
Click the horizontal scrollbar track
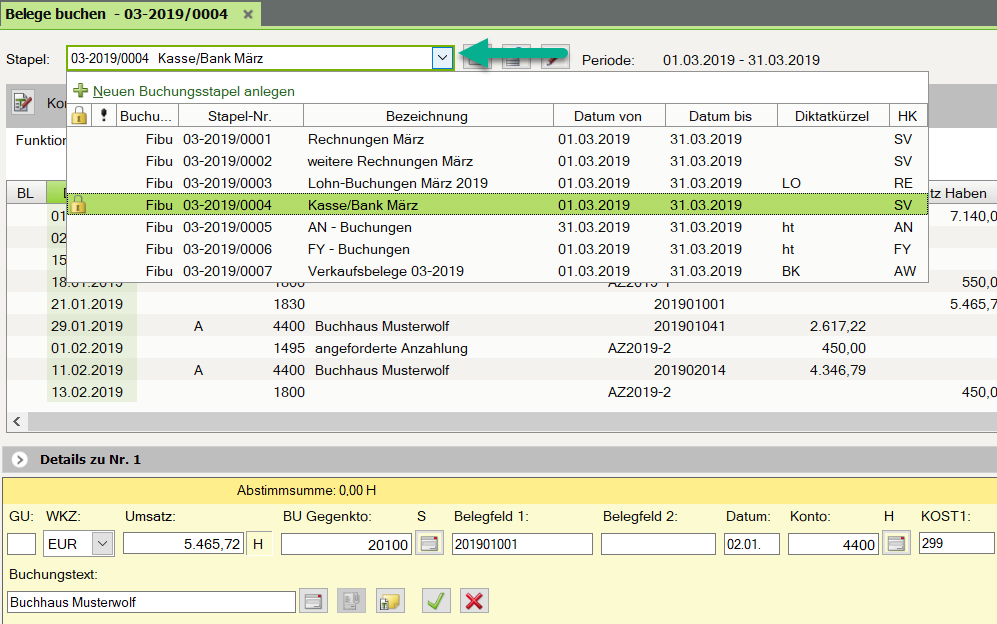coord(512,421)
